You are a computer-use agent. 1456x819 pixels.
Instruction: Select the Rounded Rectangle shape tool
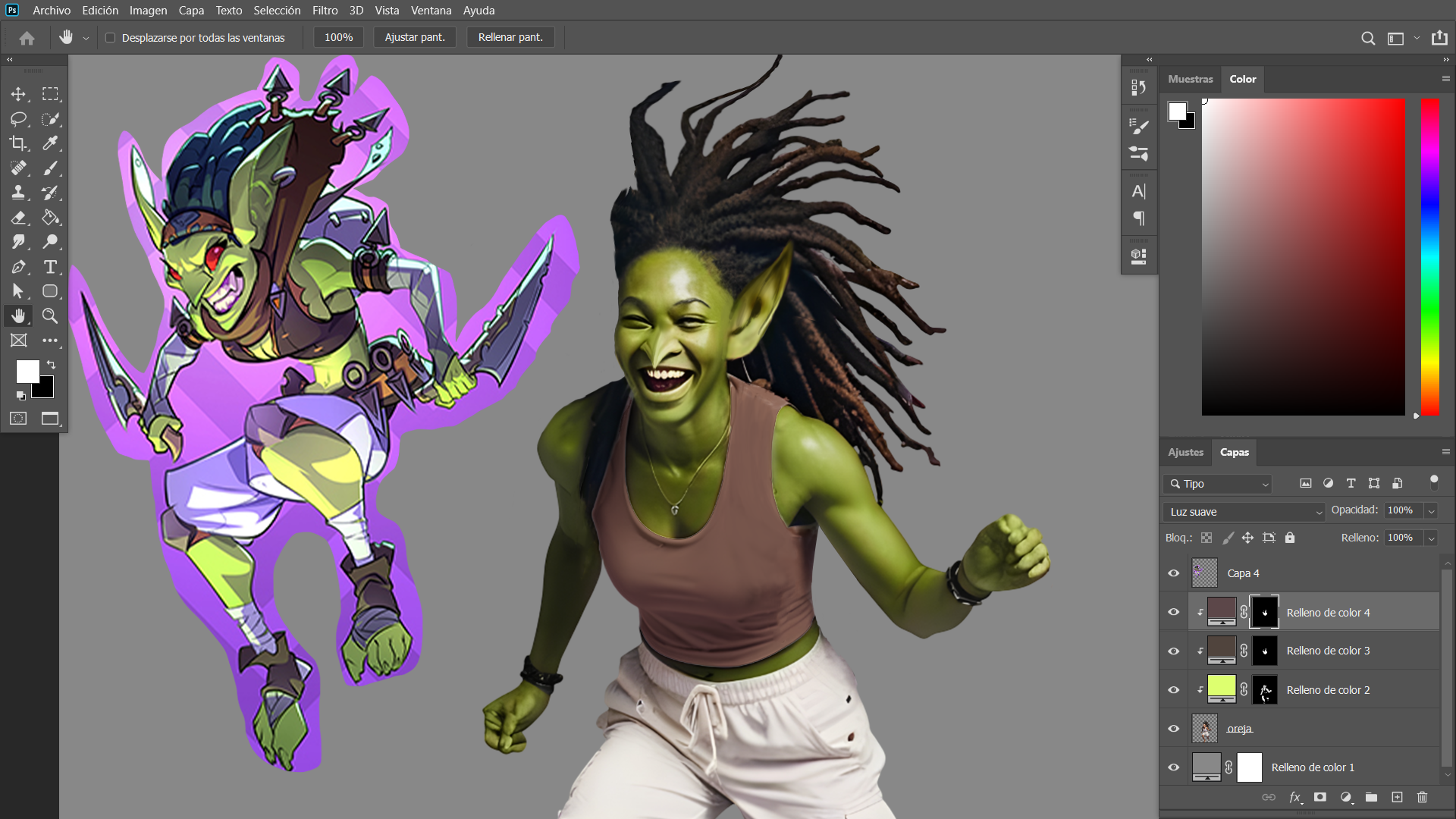pyautogui.click(x=50, y=291)
